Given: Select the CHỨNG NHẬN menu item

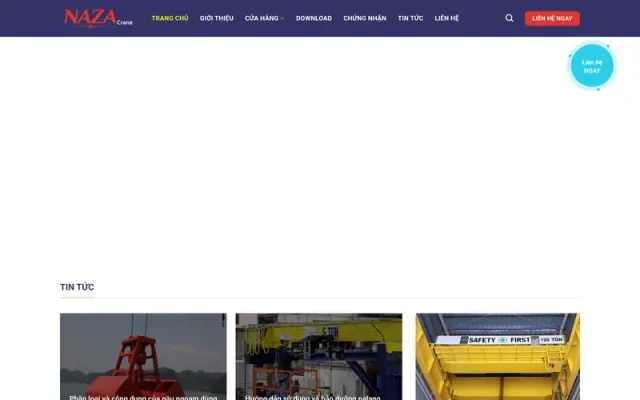Looking at the screenshot, I should coord(364,18).
